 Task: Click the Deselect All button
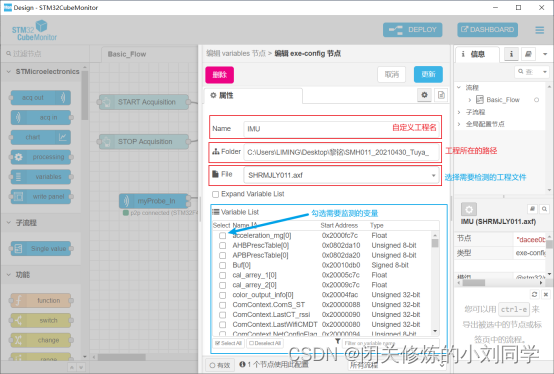click(265, 343)
